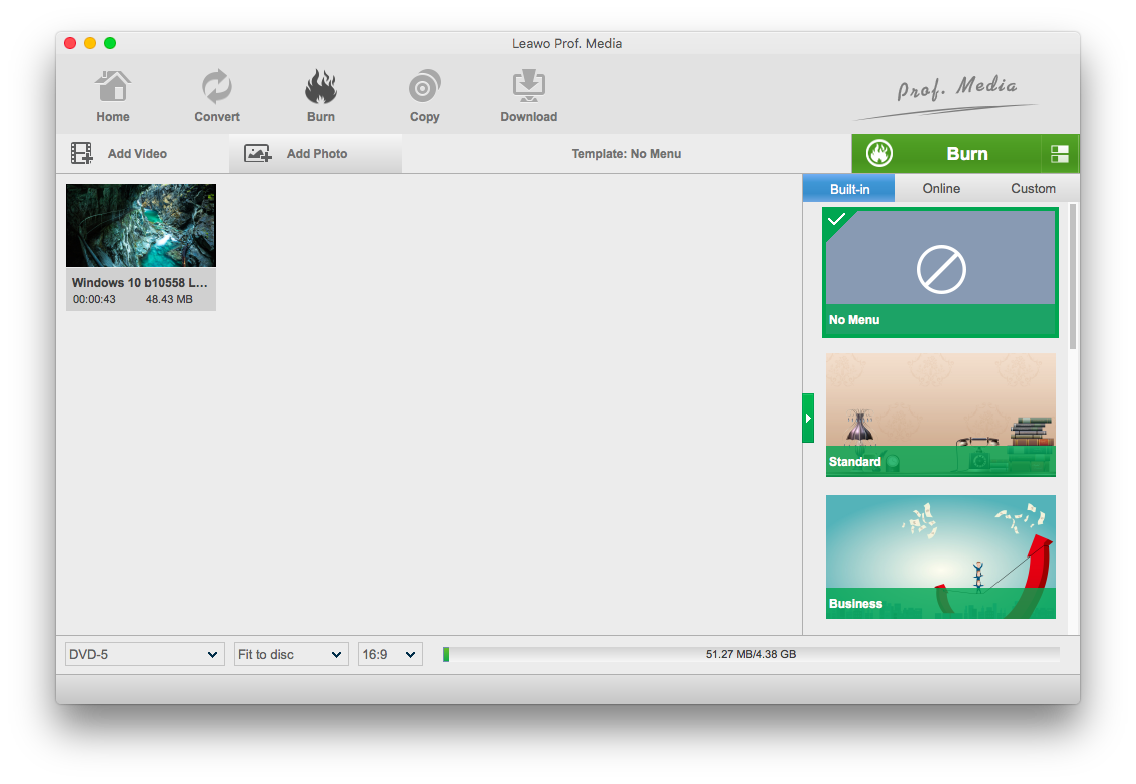The width and height of the screenshot is (1136, 784).
Task: Select the No Menu template
Action: point(940,272)
